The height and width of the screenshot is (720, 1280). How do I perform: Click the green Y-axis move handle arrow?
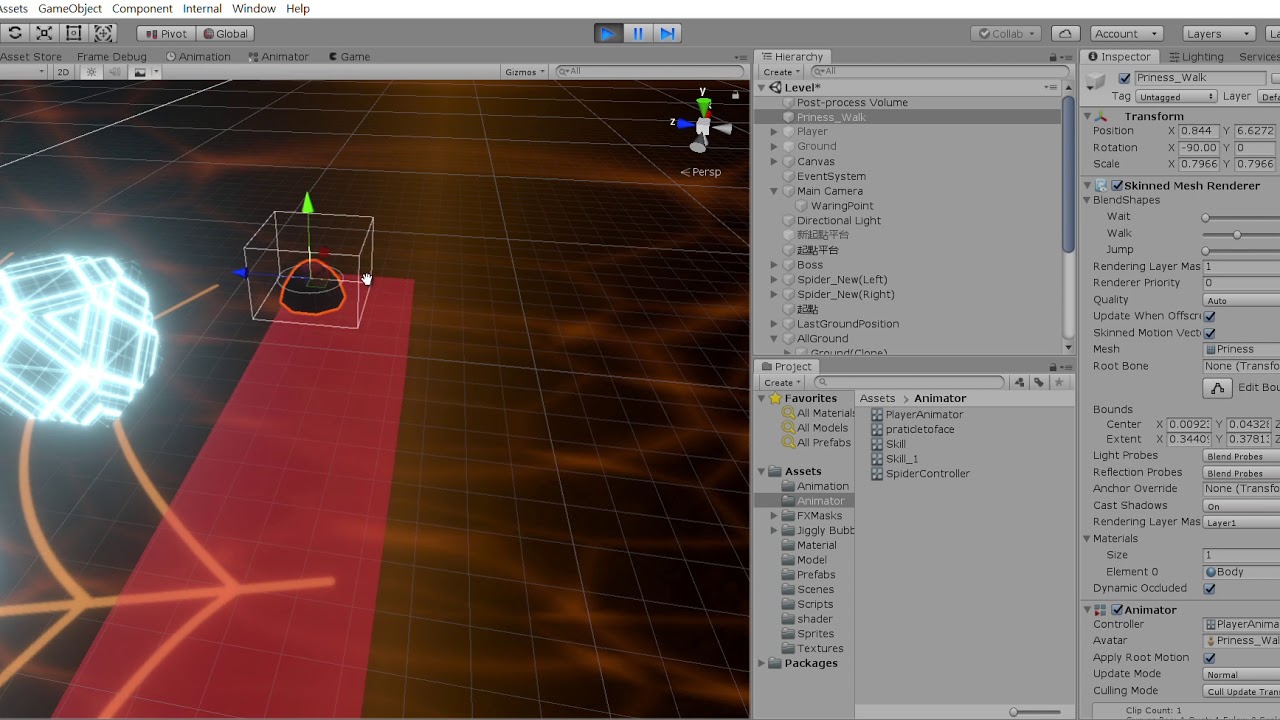click(x=308, y=203)
